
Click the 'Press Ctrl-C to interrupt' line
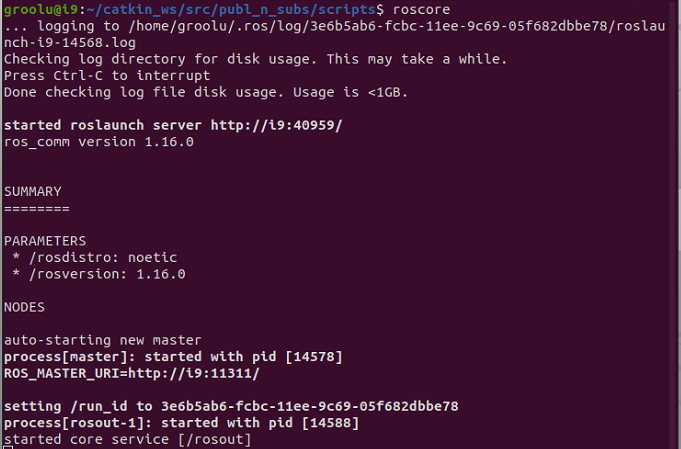click(107, 76)
